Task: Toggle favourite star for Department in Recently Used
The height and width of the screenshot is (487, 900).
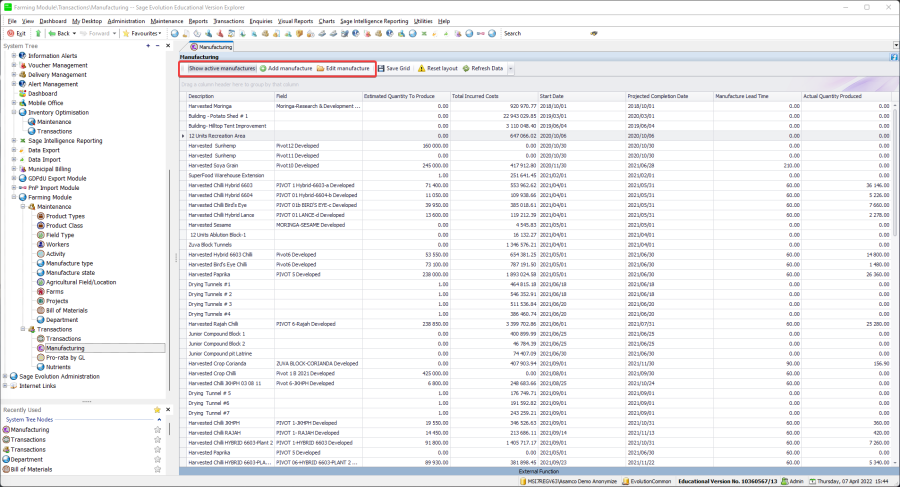Action: [157, 459]
